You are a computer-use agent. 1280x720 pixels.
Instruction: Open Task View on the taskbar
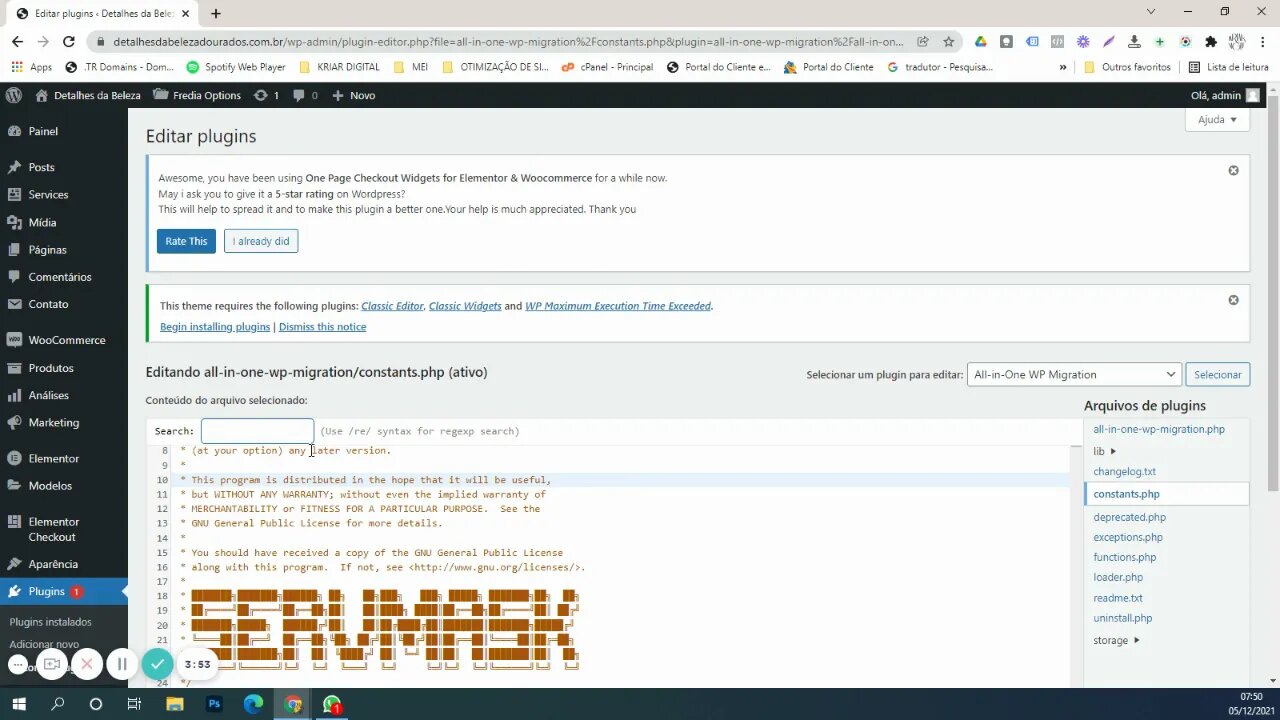134,704
